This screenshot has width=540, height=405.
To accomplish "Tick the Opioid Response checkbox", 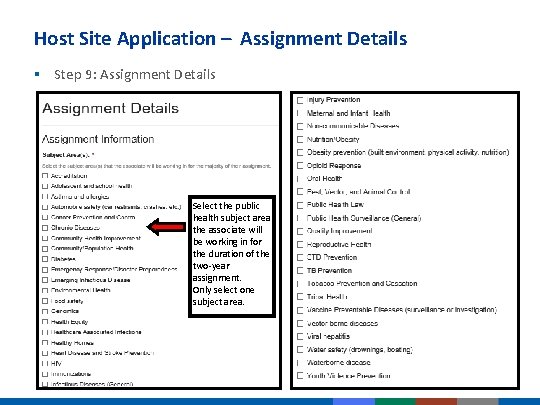I will (300, 166).
